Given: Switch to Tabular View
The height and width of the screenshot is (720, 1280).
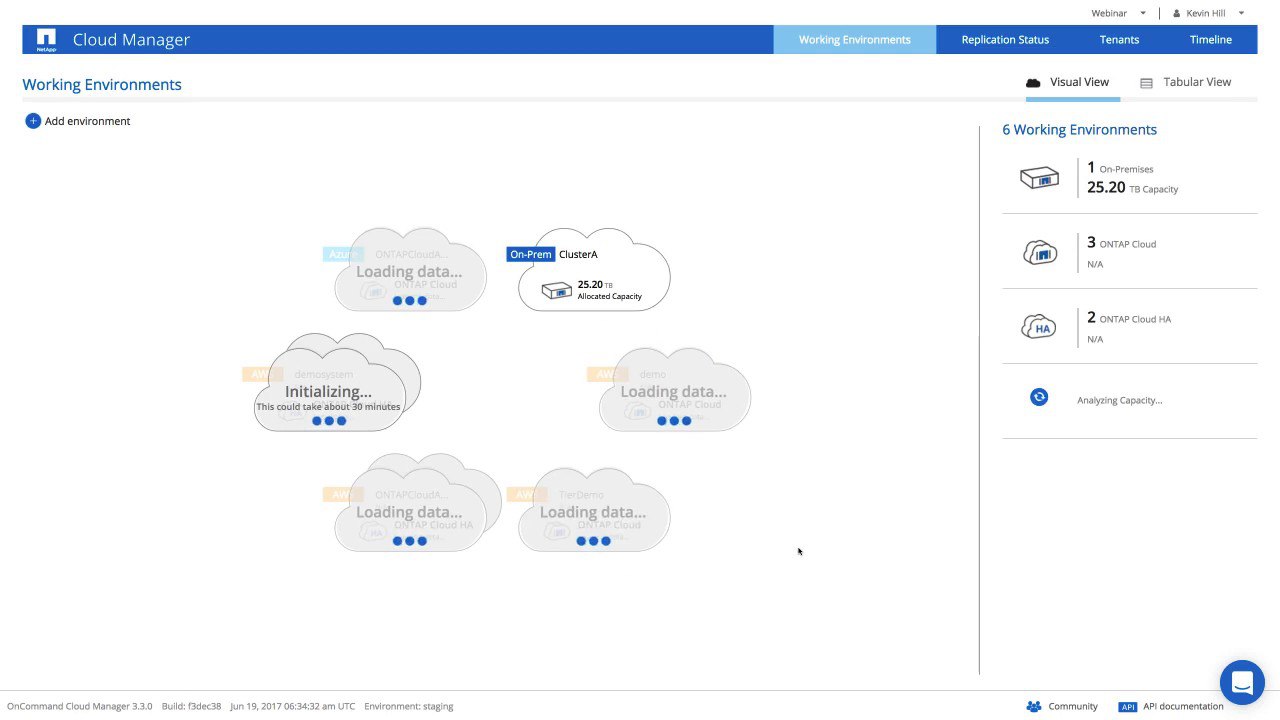Looking at the screenshot, I should pos(1186,83).
